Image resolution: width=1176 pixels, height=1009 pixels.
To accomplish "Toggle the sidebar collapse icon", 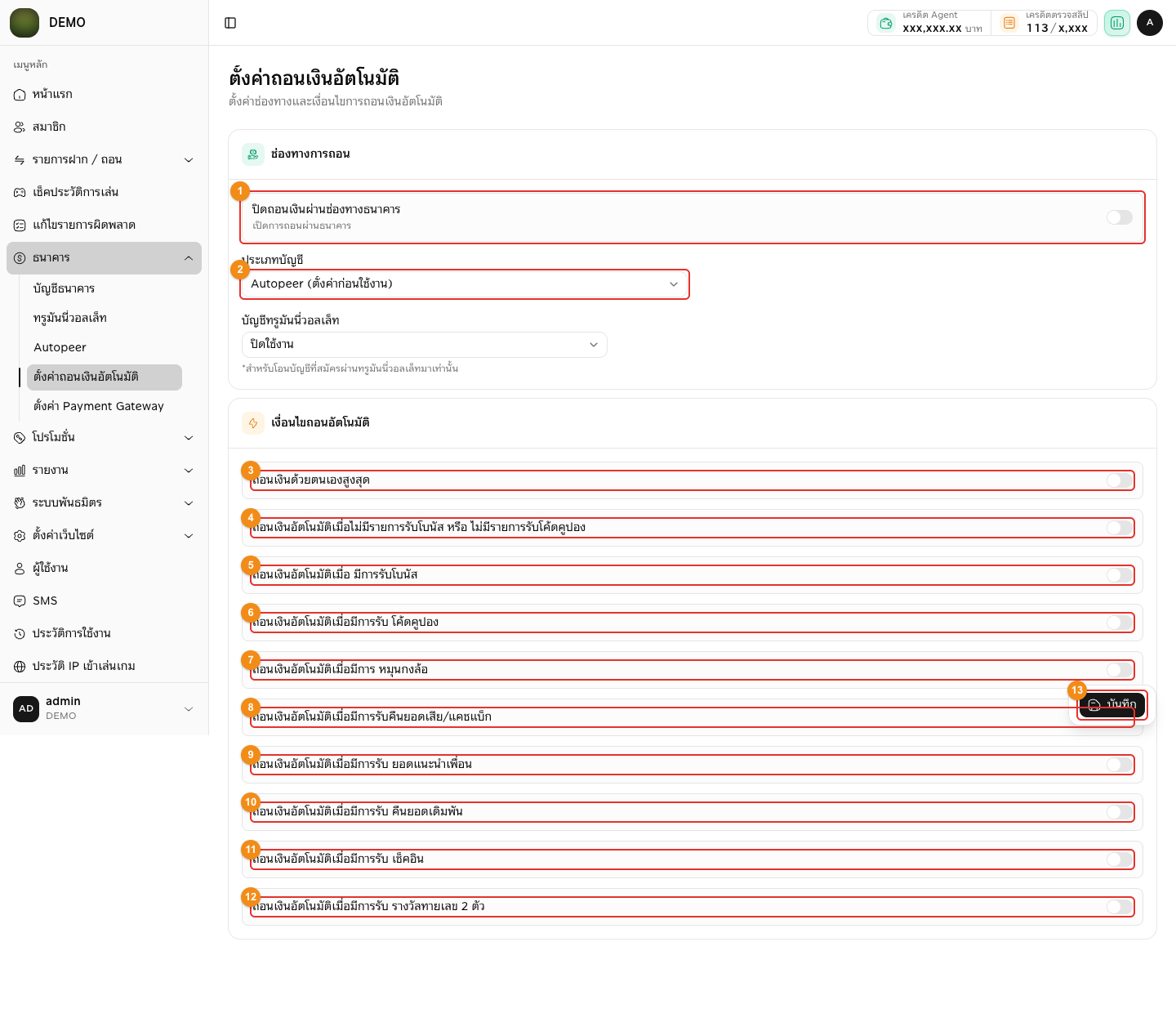I will (x=230, y=23).
